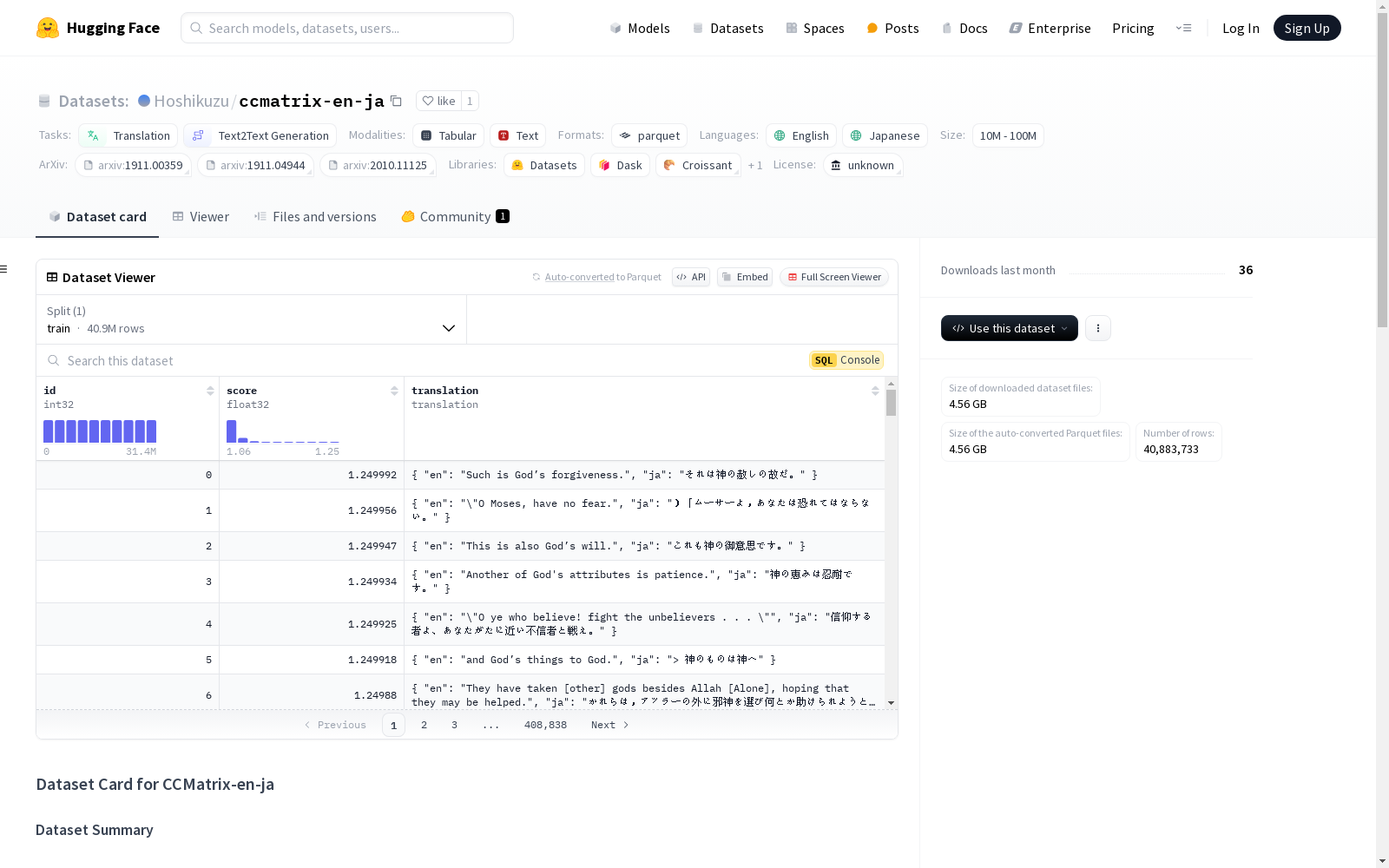Expand the +1 more libraries
1389x868 pixels.
pyautogui.click(x=755, y=165)
